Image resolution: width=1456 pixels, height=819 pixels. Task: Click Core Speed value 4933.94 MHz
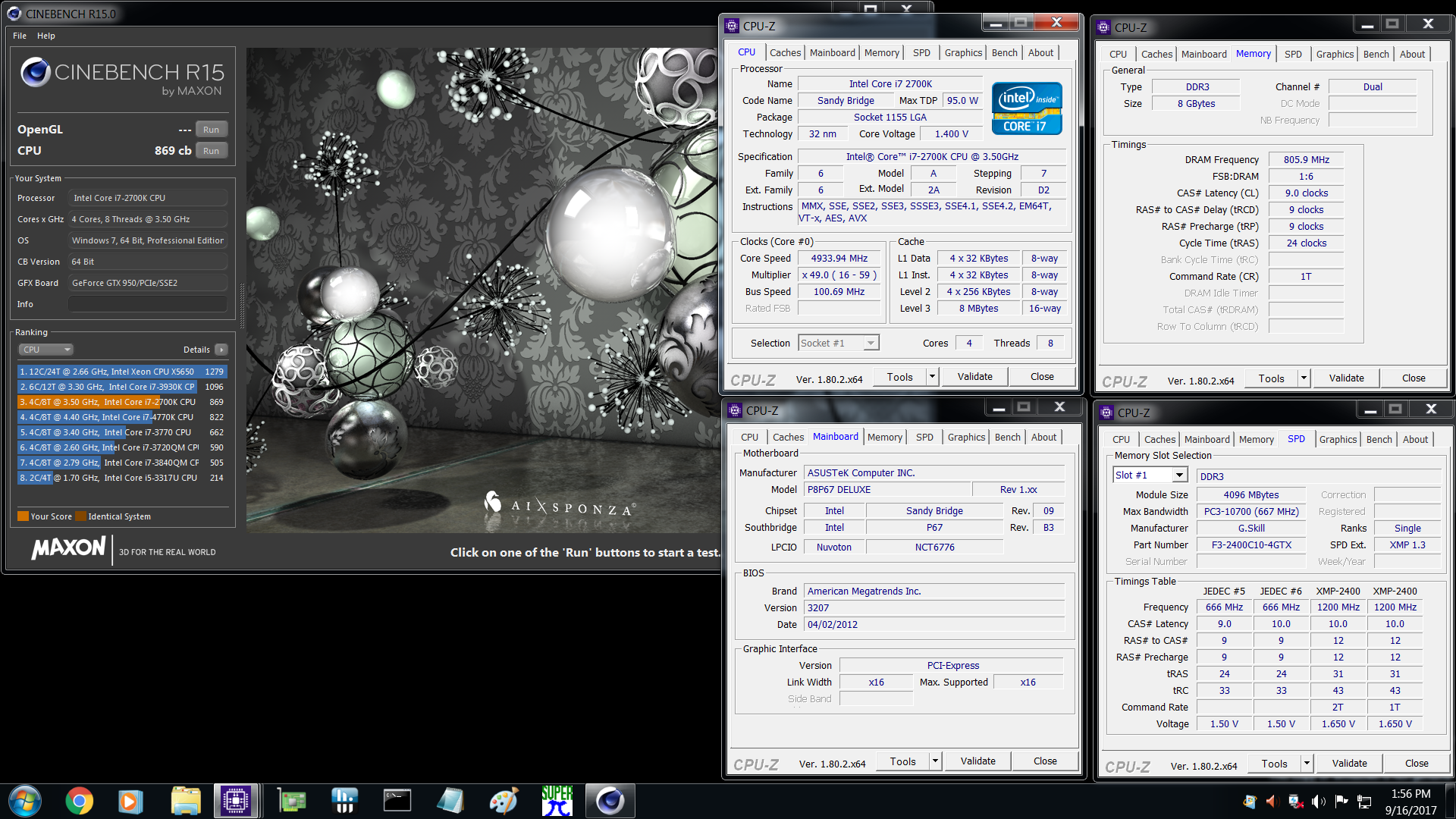click(x=839, y=259)
